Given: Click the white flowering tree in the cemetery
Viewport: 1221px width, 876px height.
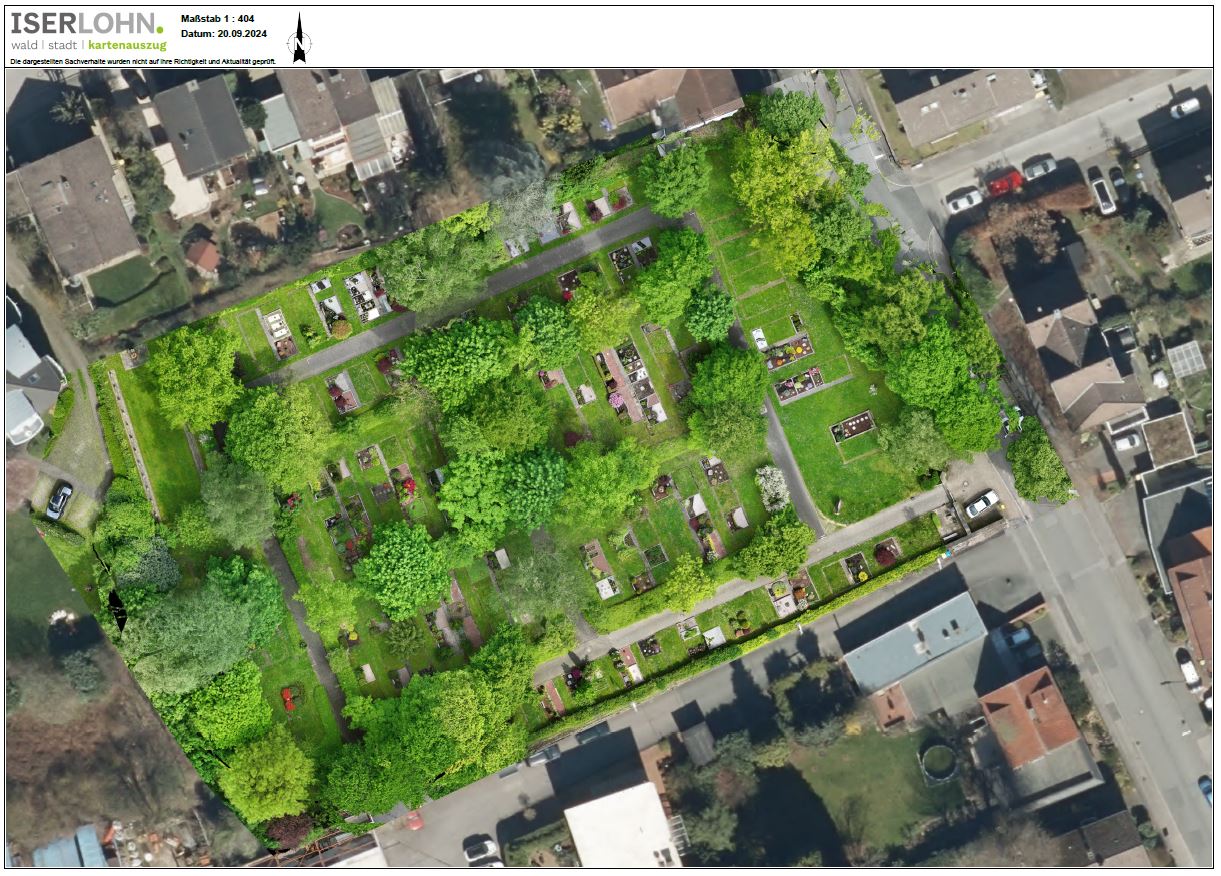Looking at the screenshot, I should click(772, 486).
